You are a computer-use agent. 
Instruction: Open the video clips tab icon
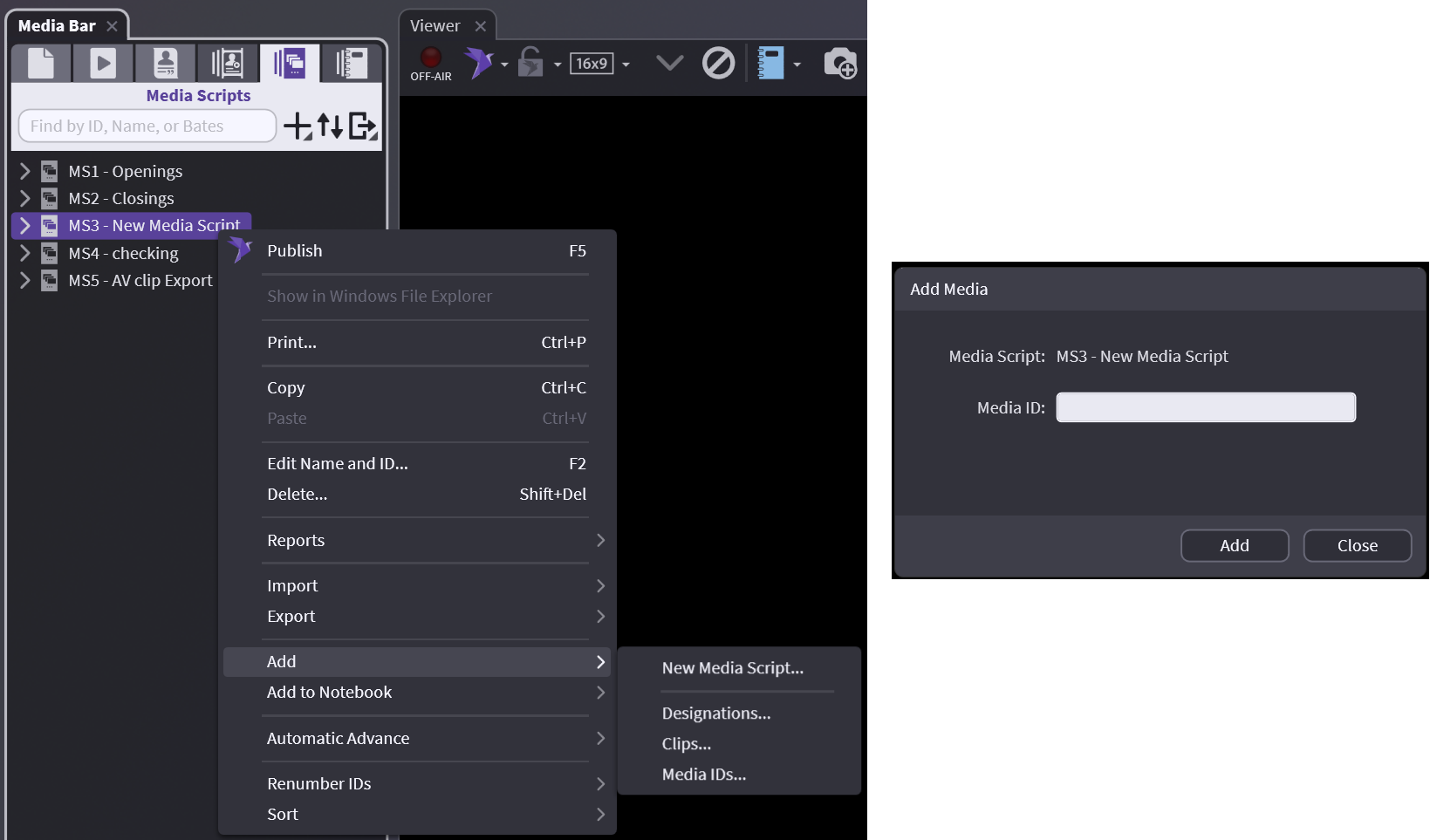coord(103,63)
